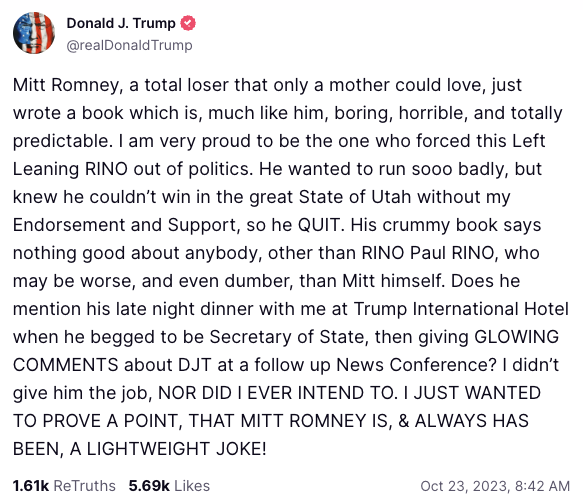Click "Trump International Hotel" in the post
The height and width of the screenshot is (502, 583).
click(461, 309)
